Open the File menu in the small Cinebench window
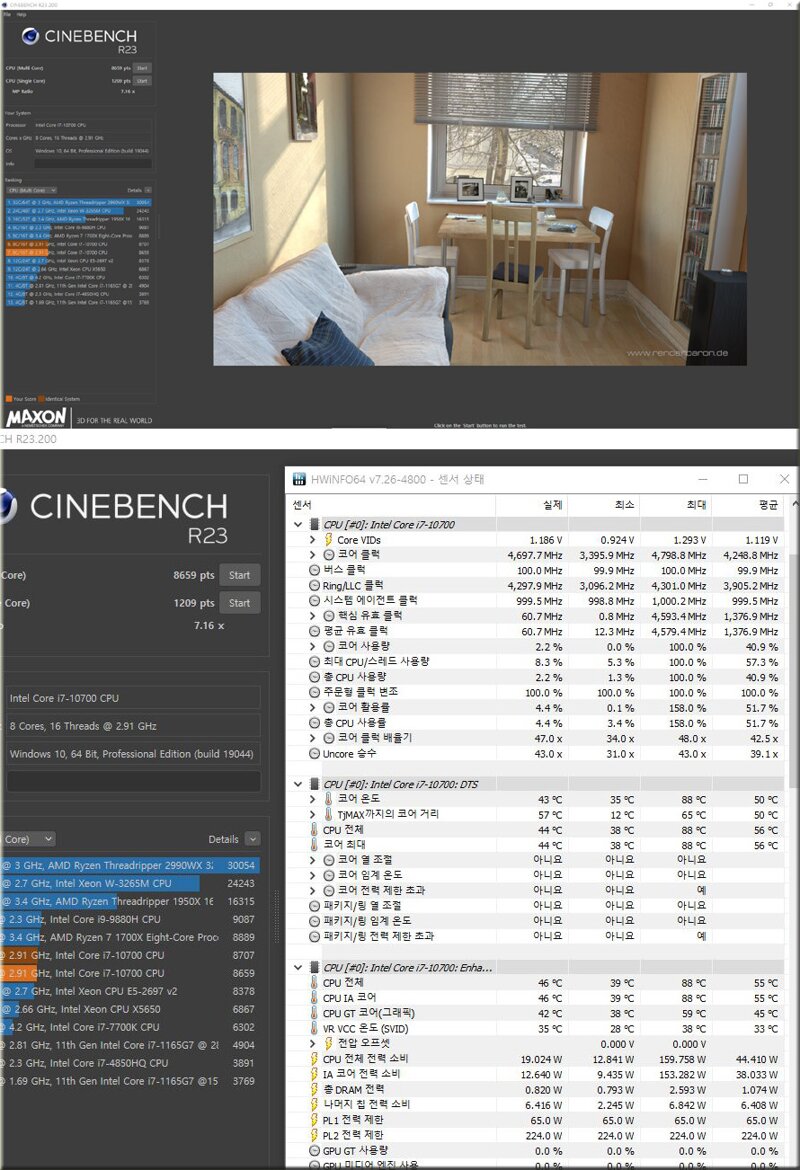The image size is (800, 1170). coord(7,14)
